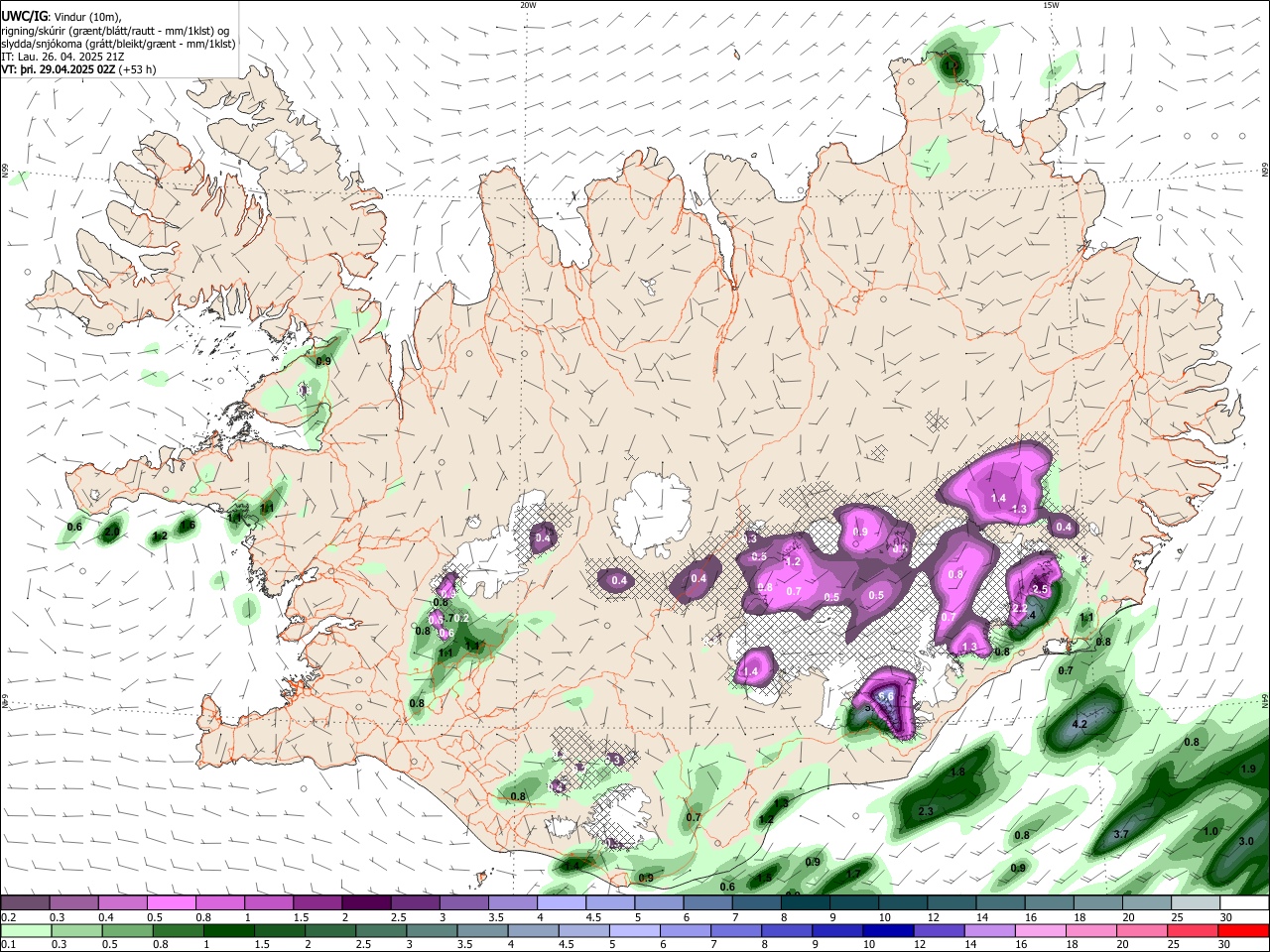This screenshot has width=1270, height=952.
Task: Click the "2.3" rainfall value
Action: coord(926,811)
